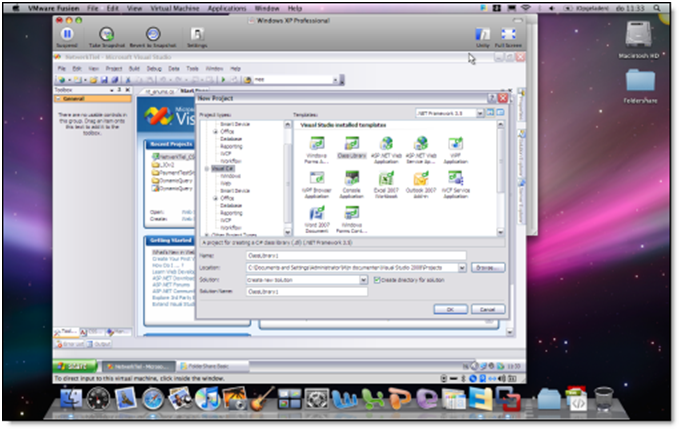The width and height of the screenshot is (681, 431).
Task: Click OK in the New Project dialog
Action: coord(450,309)
